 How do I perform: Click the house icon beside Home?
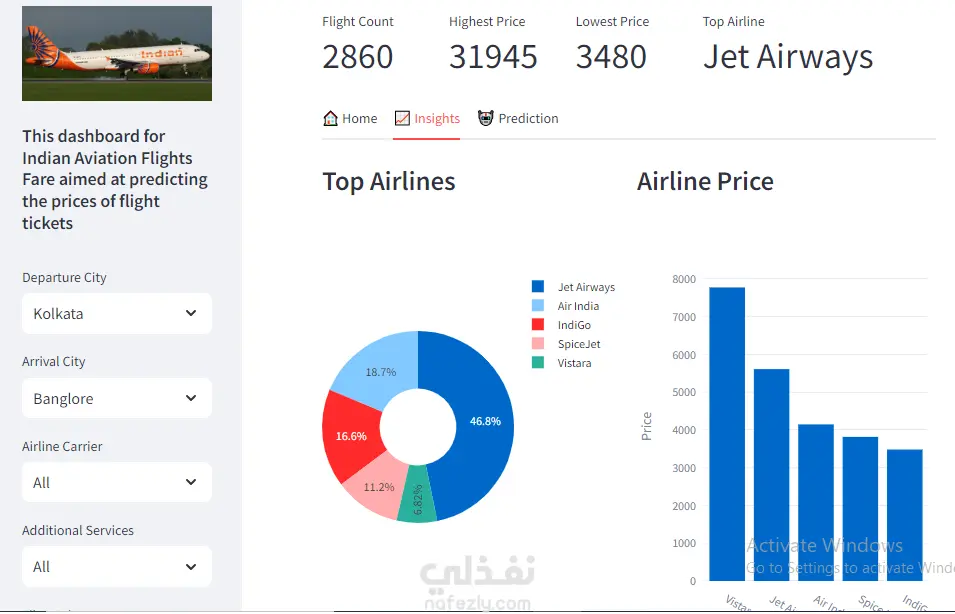point(331,118)
